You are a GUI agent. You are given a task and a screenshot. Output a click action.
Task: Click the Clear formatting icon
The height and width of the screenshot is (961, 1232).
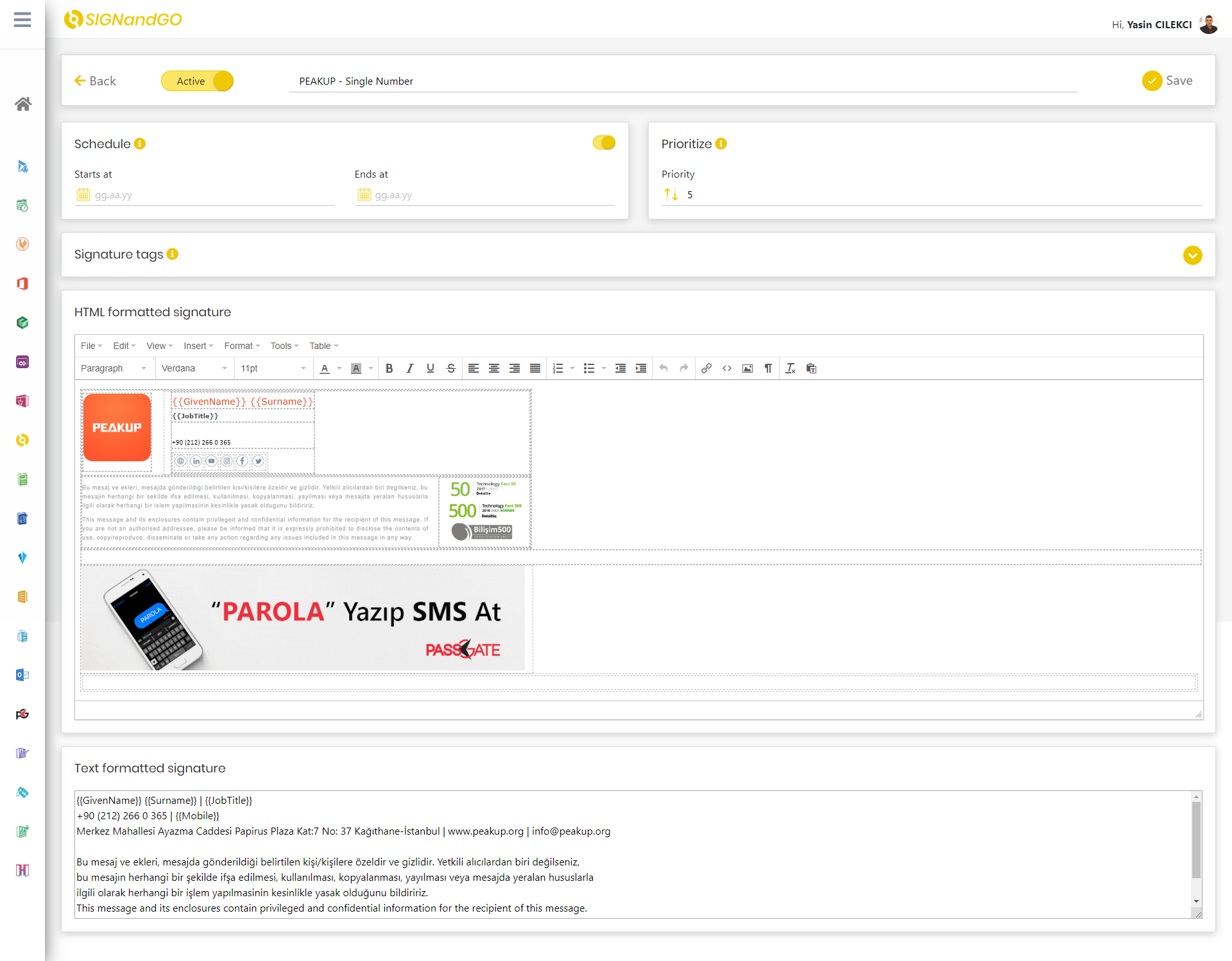(x=790, y=368)
